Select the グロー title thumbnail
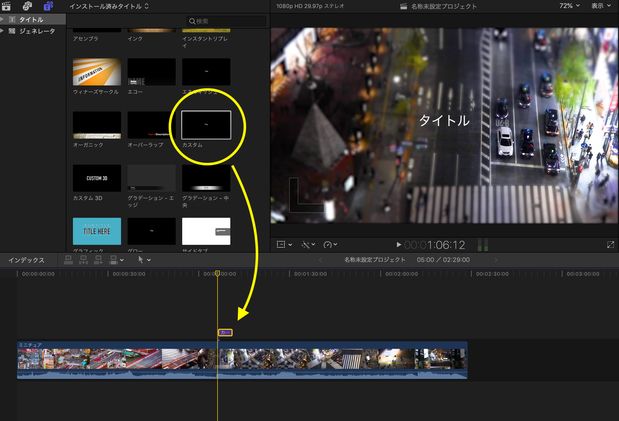Viewport: 619px width, 421px height. tap(152, 231)
